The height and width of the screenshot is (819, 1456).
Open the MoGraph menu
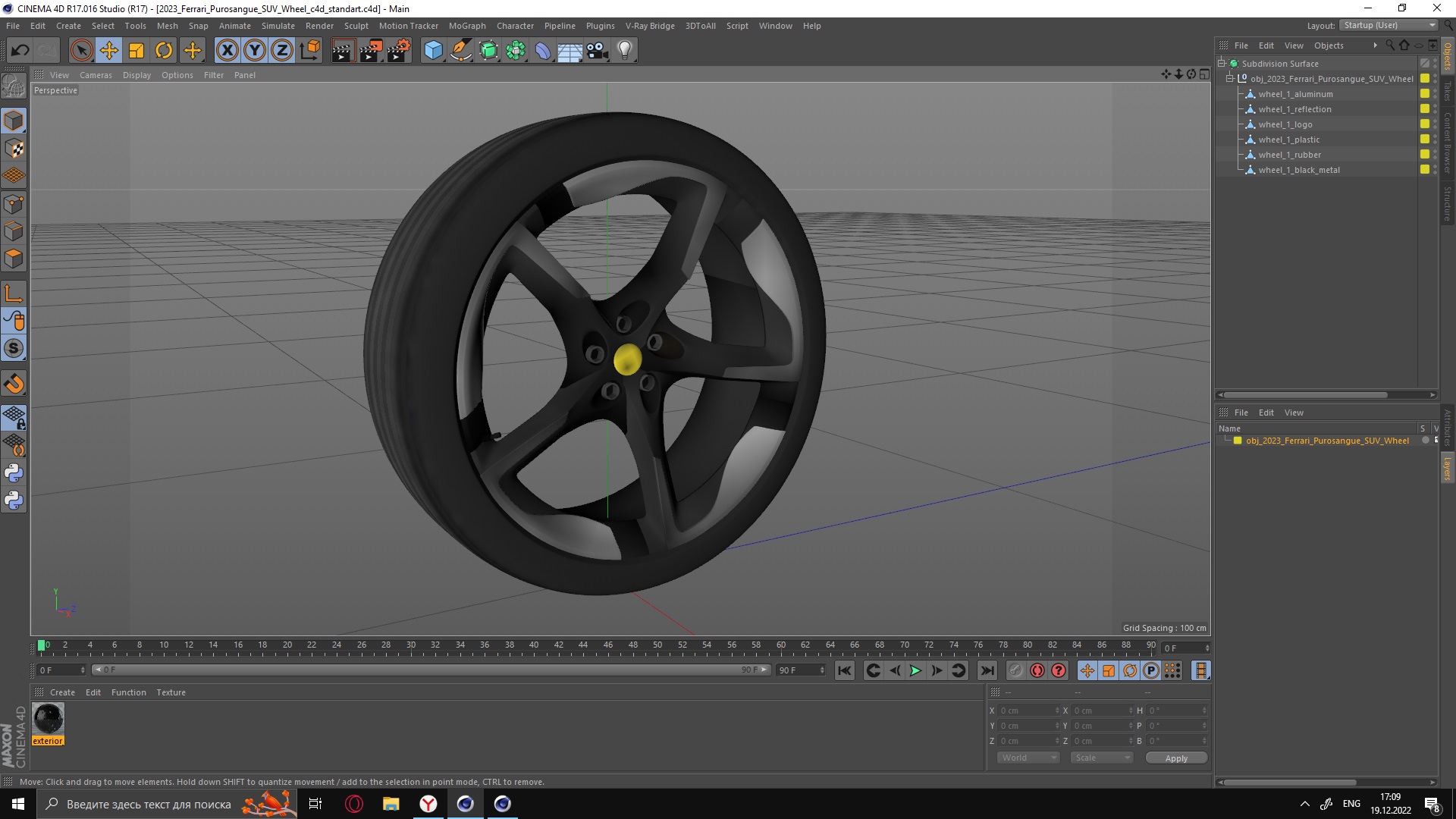[x=467, y=26]
